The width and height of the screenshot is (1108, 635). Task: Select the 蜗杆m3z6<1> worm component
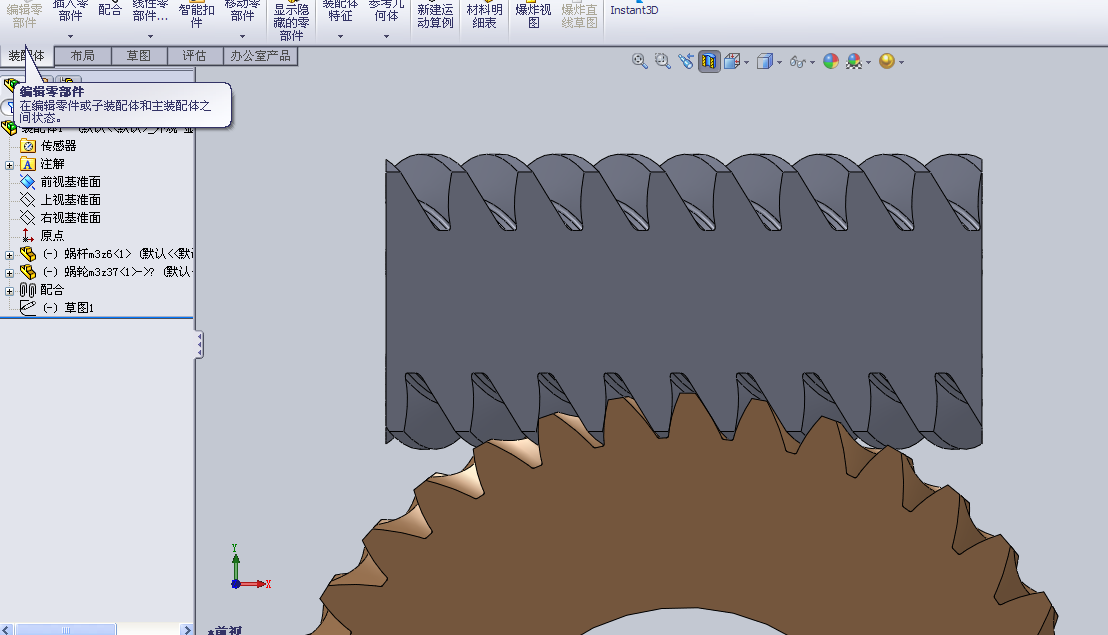point(106,254)
